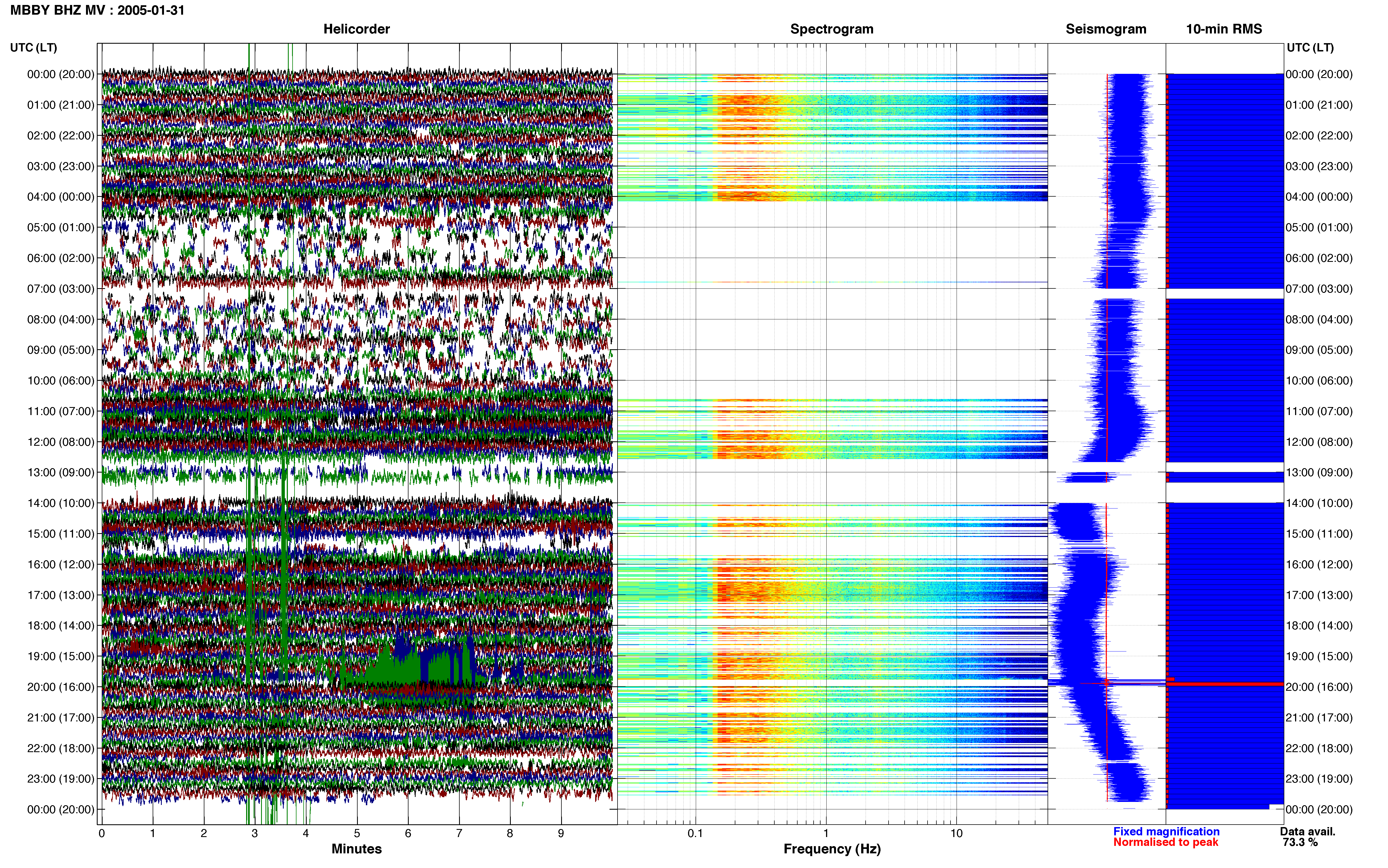The width and height of the screenshot is (1388, 868).
Task: Click Helicorder-side time label 01:00 (21:00)
Action: coord(61,105)
